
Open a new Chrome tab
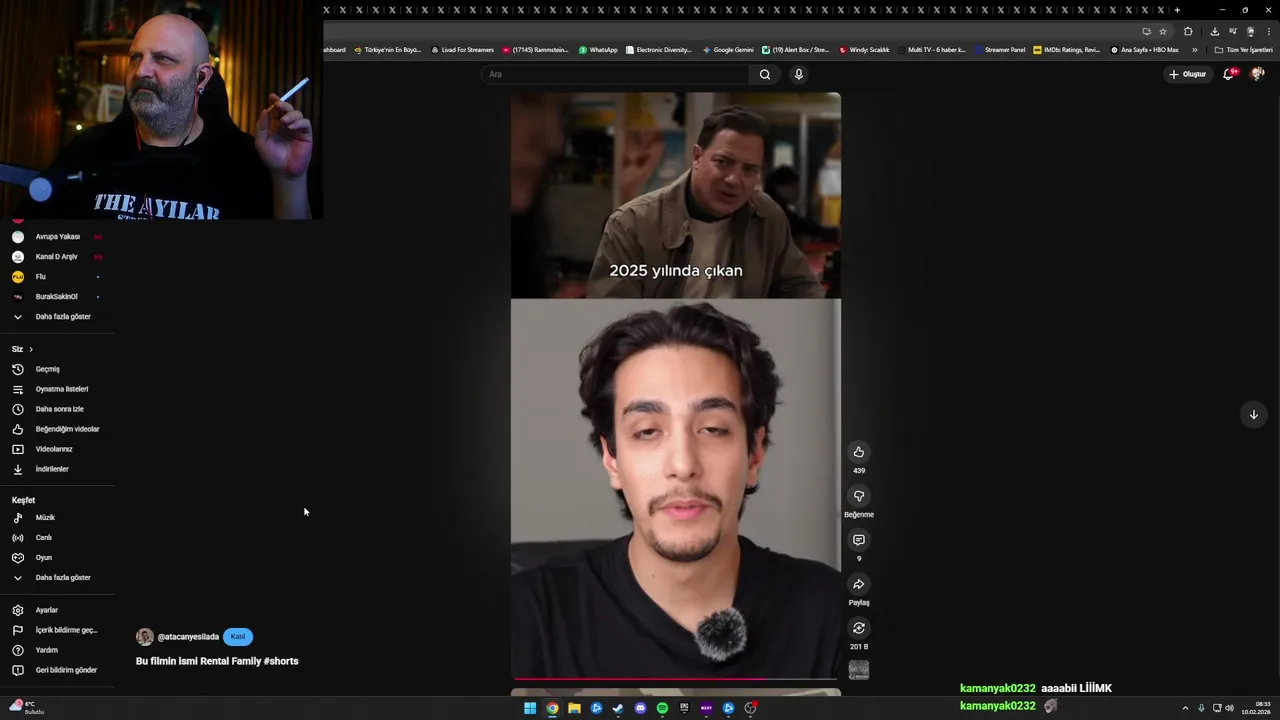click(1177, 10)
